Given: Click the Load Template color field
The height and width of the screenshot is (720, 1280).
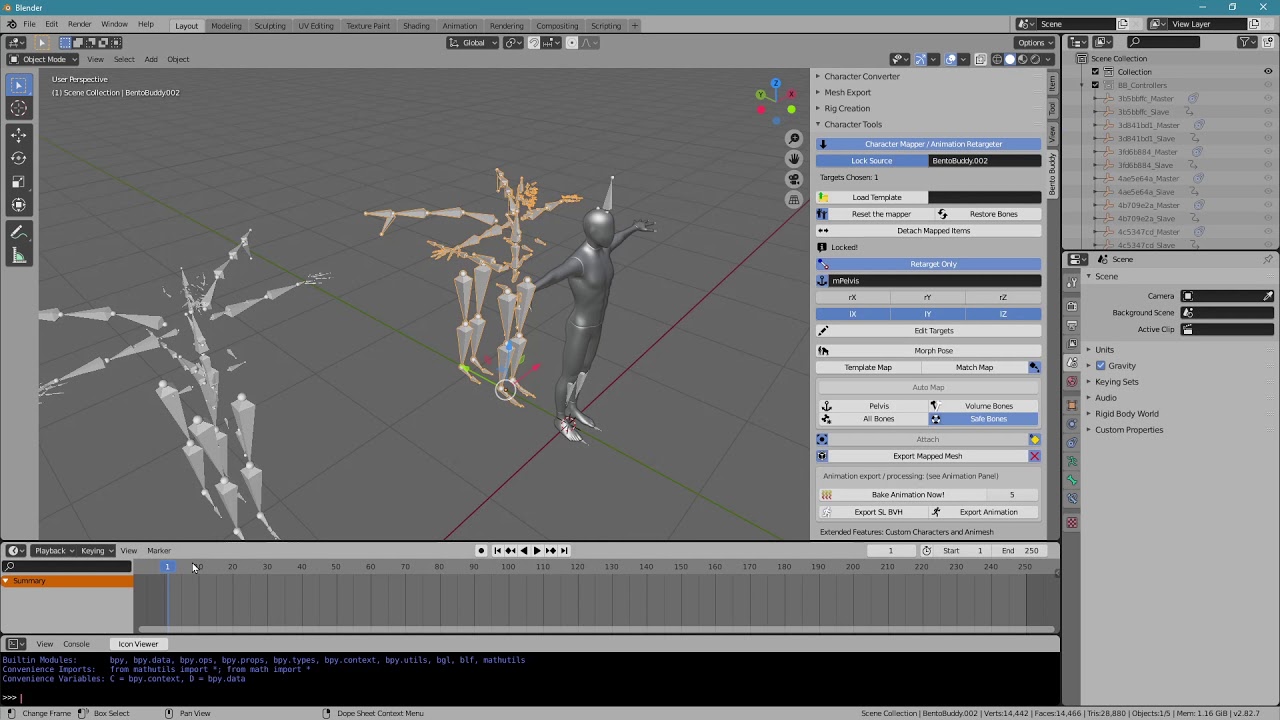Looking at the screenshot, I should (x=984, y=198).
